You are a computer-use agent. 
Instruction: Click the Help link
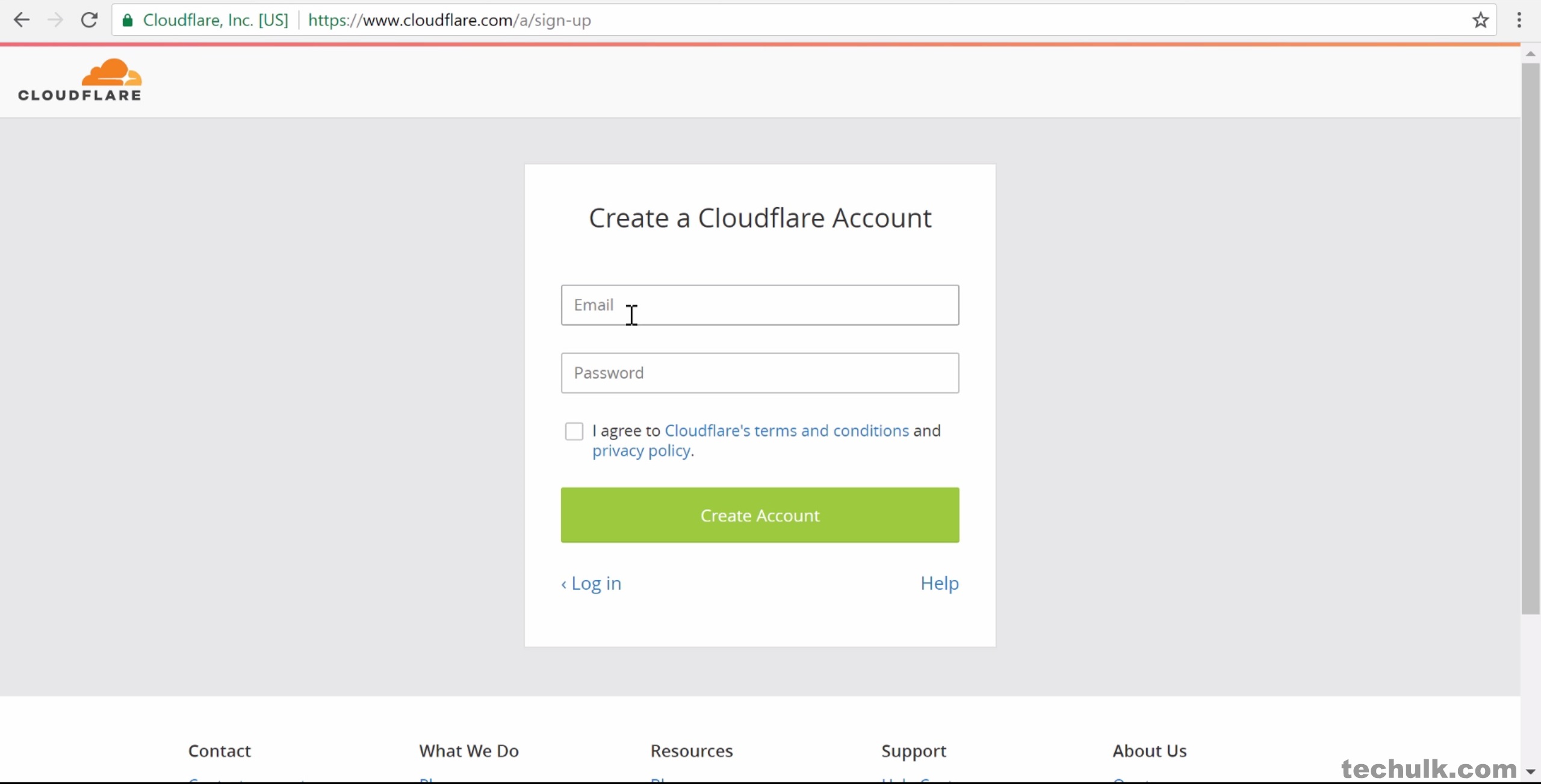[939, 583]
